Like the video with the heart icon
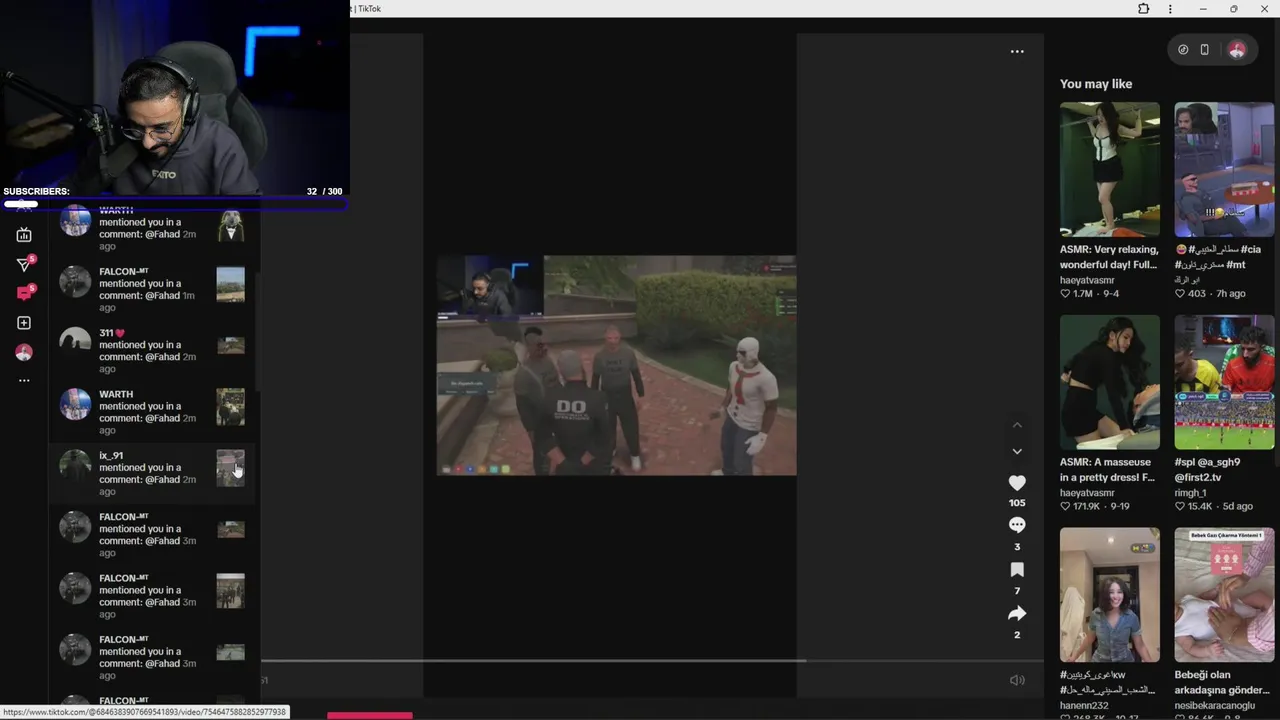 pyautogui.click(x=1017, y=483)
